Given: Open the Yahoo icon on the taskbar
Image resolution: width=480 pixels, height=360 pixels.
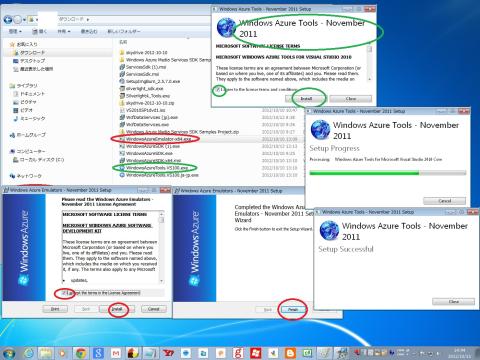Looking at the screenshot, I should 169,353.
